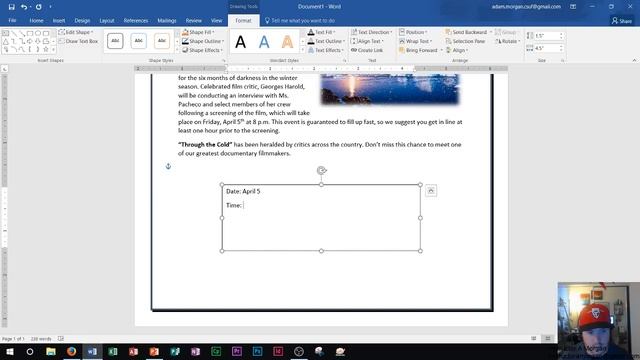Open the Layout tab
The width and height of the screenshot is (640, 360).
tap(107, 20)
